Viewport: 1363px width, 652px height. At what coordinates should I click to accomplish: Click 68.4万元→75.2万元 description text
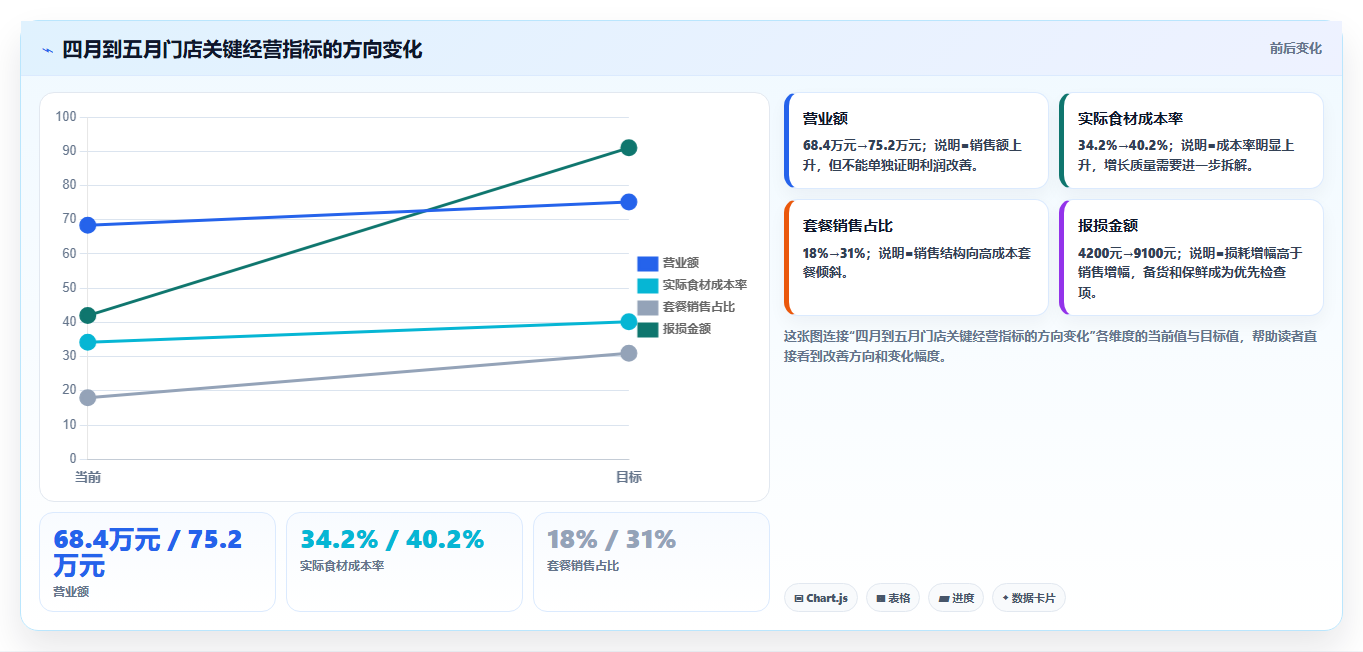[912, 155]
